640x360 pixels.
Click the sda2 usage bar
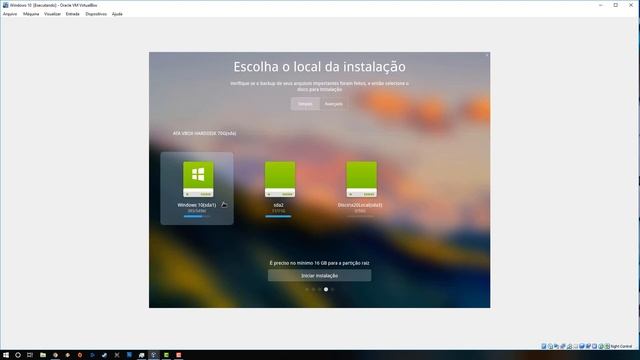click(x=278, y=216)
